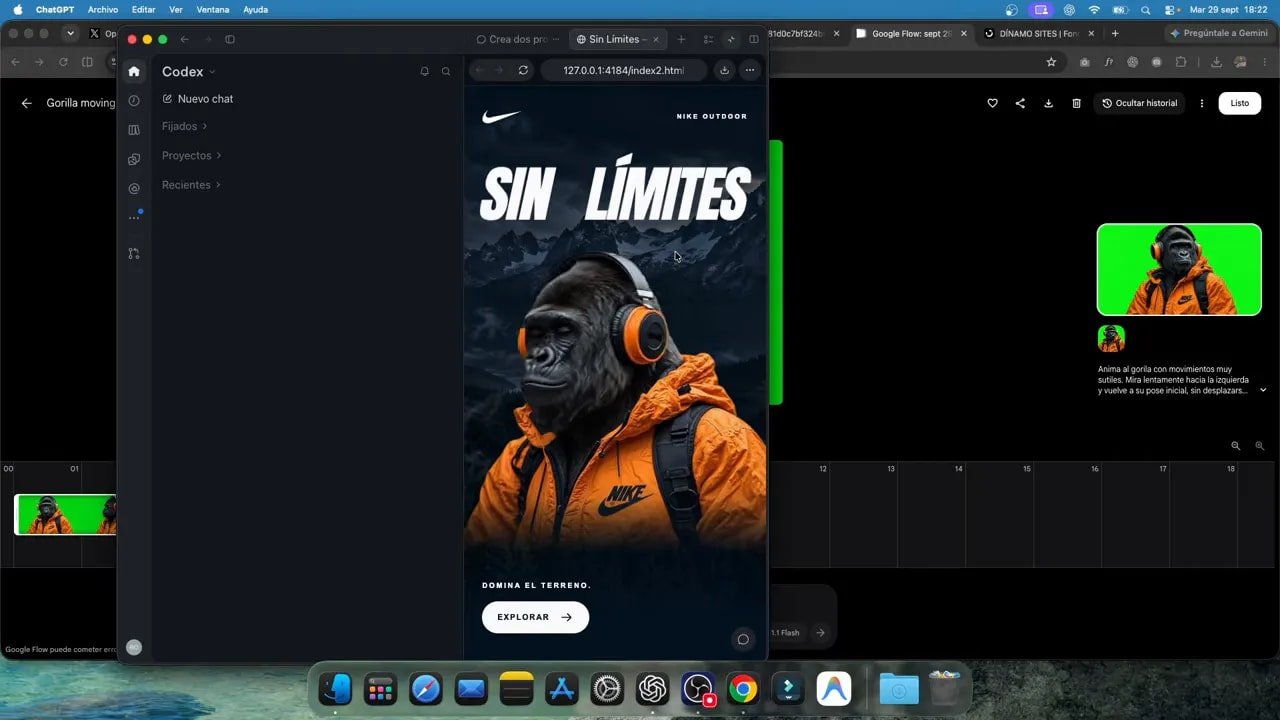Screen dimensions: 1280x720
Task: Open the clock history icon in Codex sidebar
Action: click(134, 101)
